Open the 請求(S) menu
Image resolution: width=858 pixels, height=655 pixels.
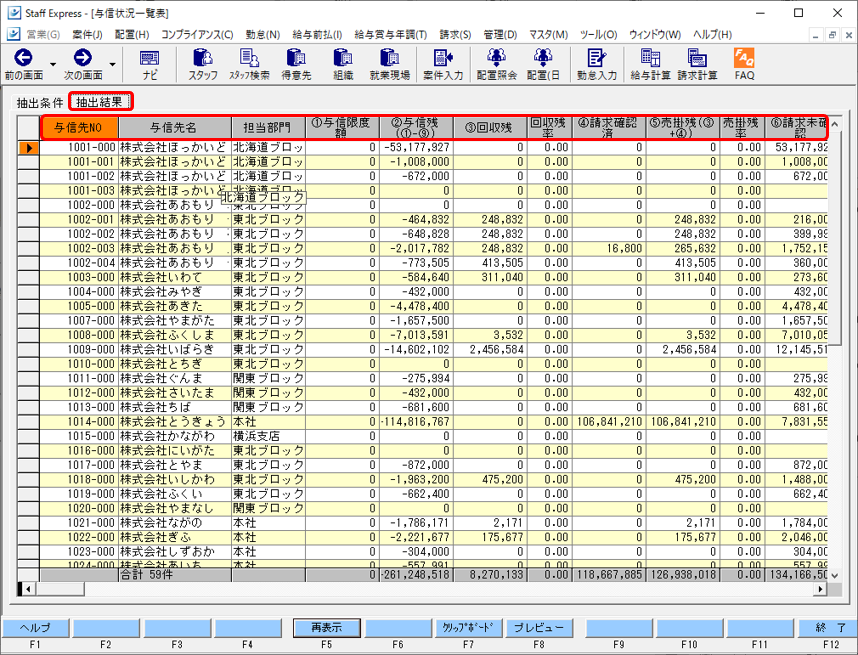point(455,34)
